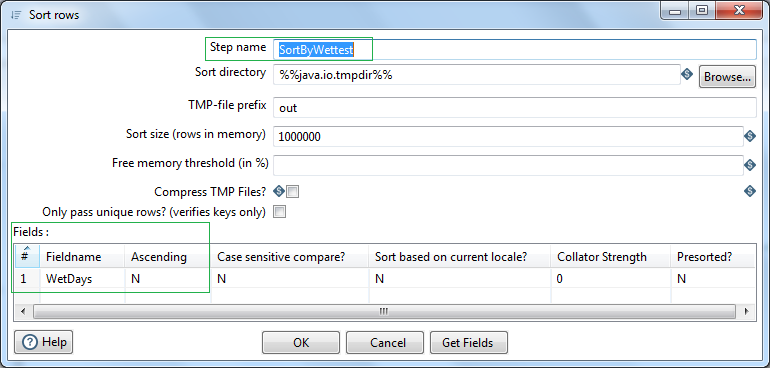Screen dimensions: 770x368
Task: Click the # column header with sort arrow
Action: pyautogui.click(x=27, y=255)
